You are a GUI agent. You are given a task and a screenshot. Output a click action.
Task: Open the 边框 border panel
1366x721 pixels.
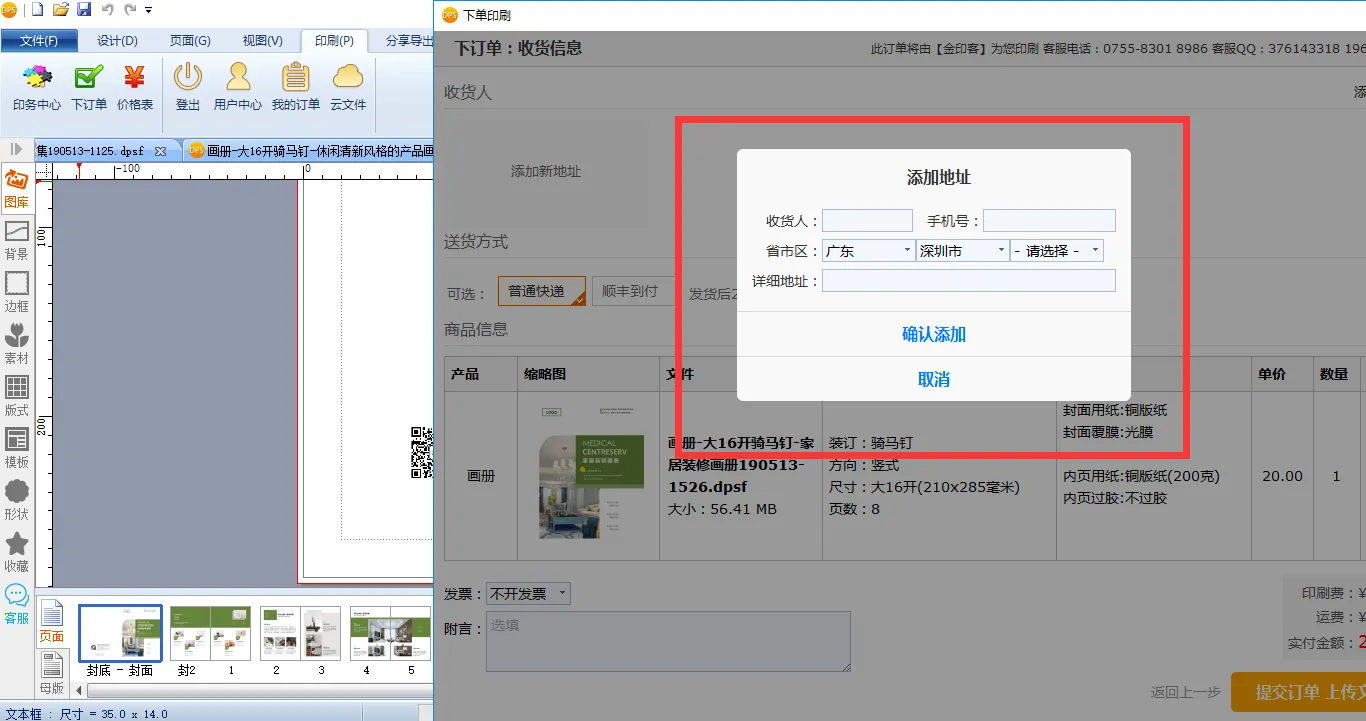tap(17, 293)
